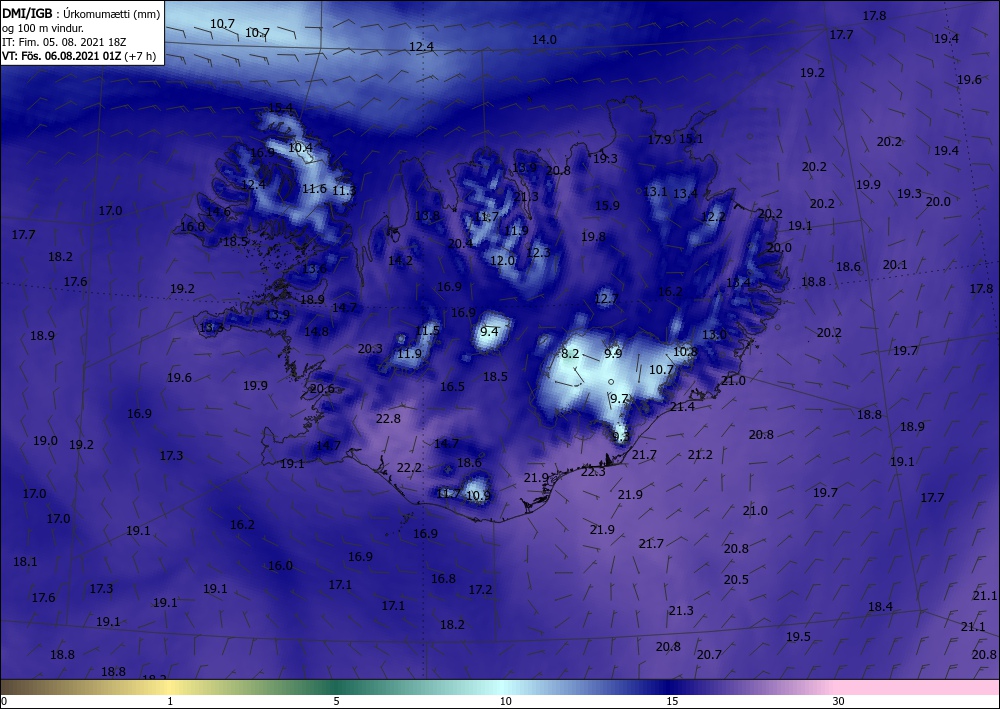Click the 15.1 value in the northeast
1000x709 pixels.
(x=691, y=138)
